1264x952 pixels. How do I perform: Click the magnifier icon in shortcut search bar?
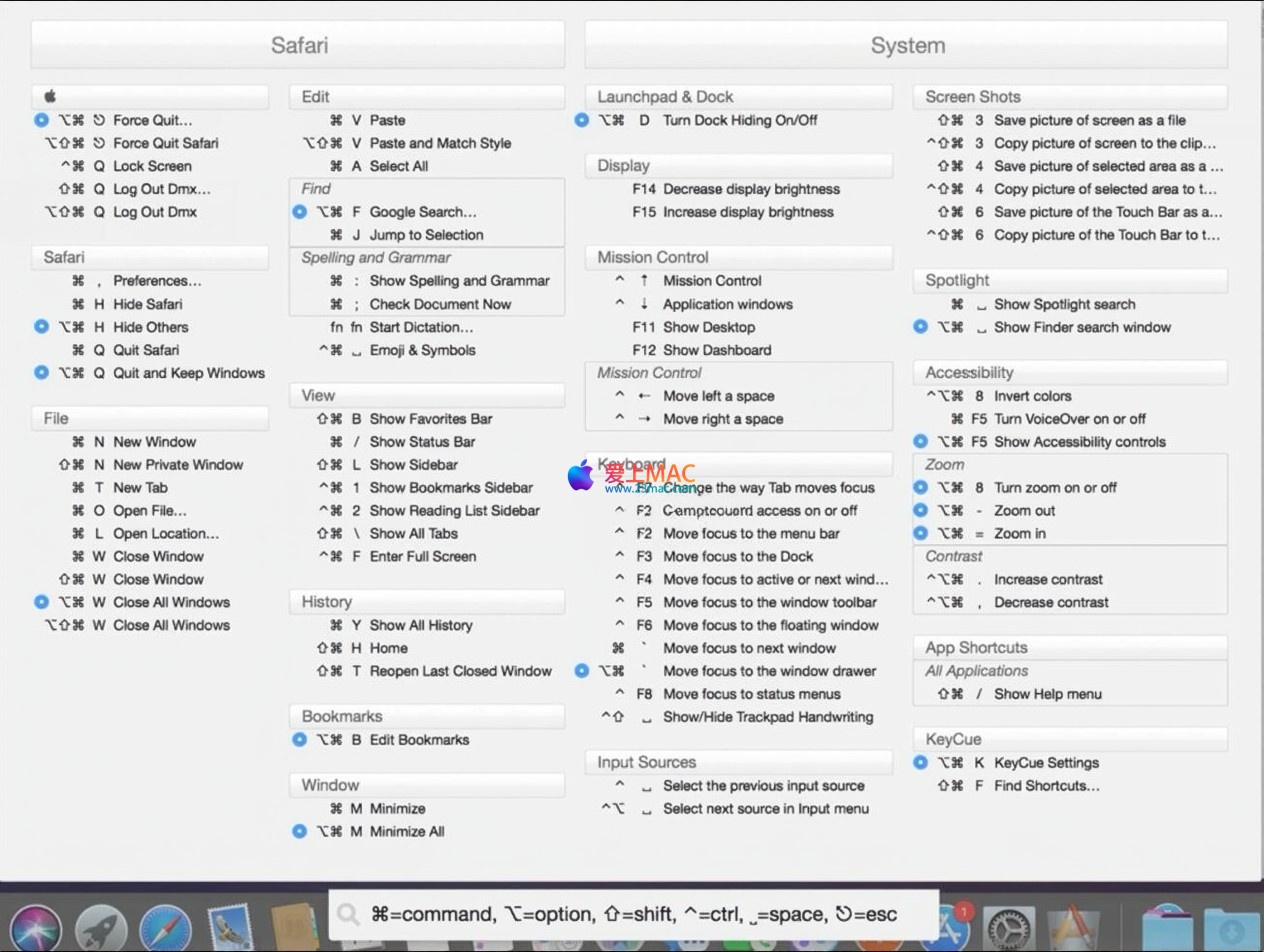click(x=348, y=914)
